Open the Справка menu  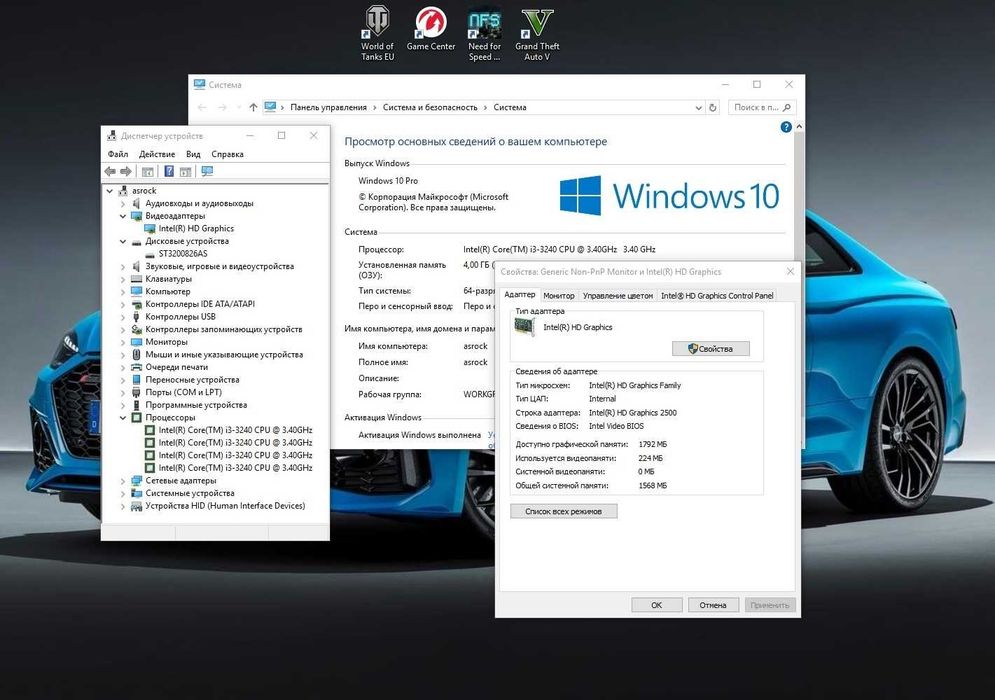[227, 154]
